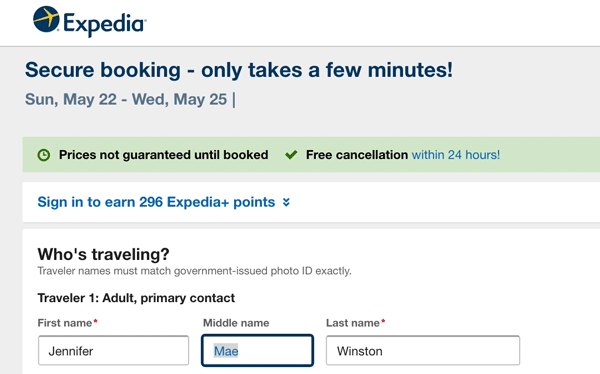600x374 pixels.
Task: Click the government-issued photo ID notice text
Action: [194, 271]
